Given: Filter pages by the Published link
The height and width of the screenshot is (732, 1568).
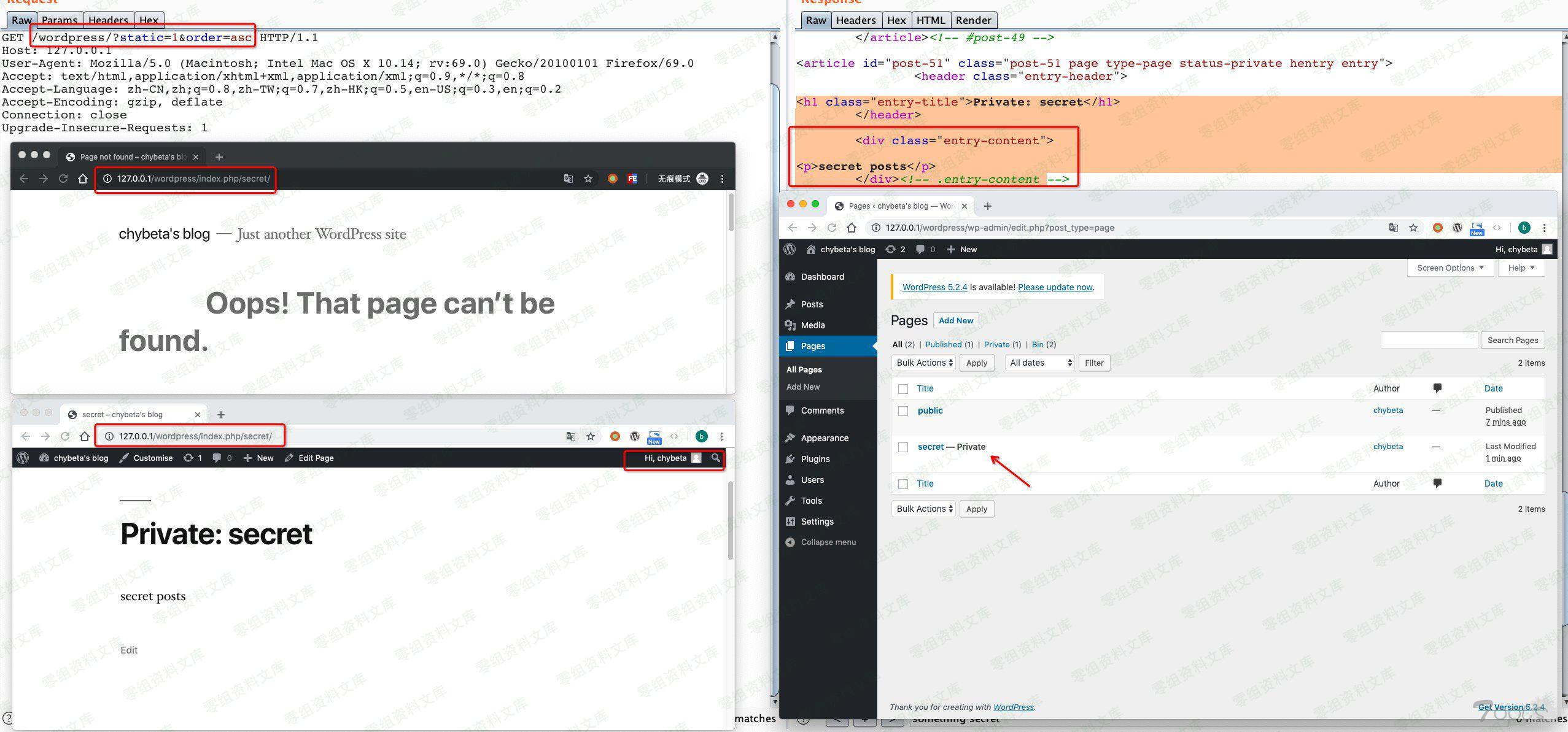Looking at the screenshot, I should [943, 344].
